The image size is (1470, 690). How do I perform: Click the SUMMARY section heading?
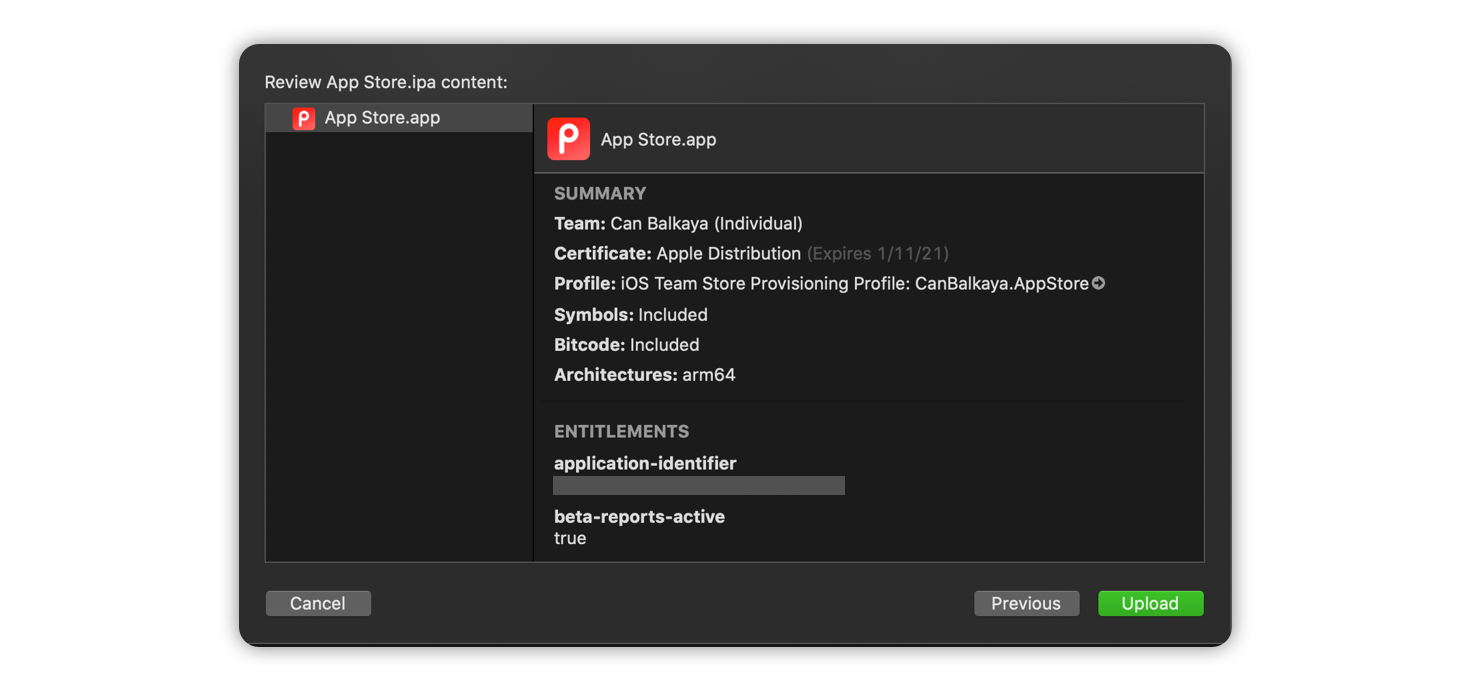(600, 193)
